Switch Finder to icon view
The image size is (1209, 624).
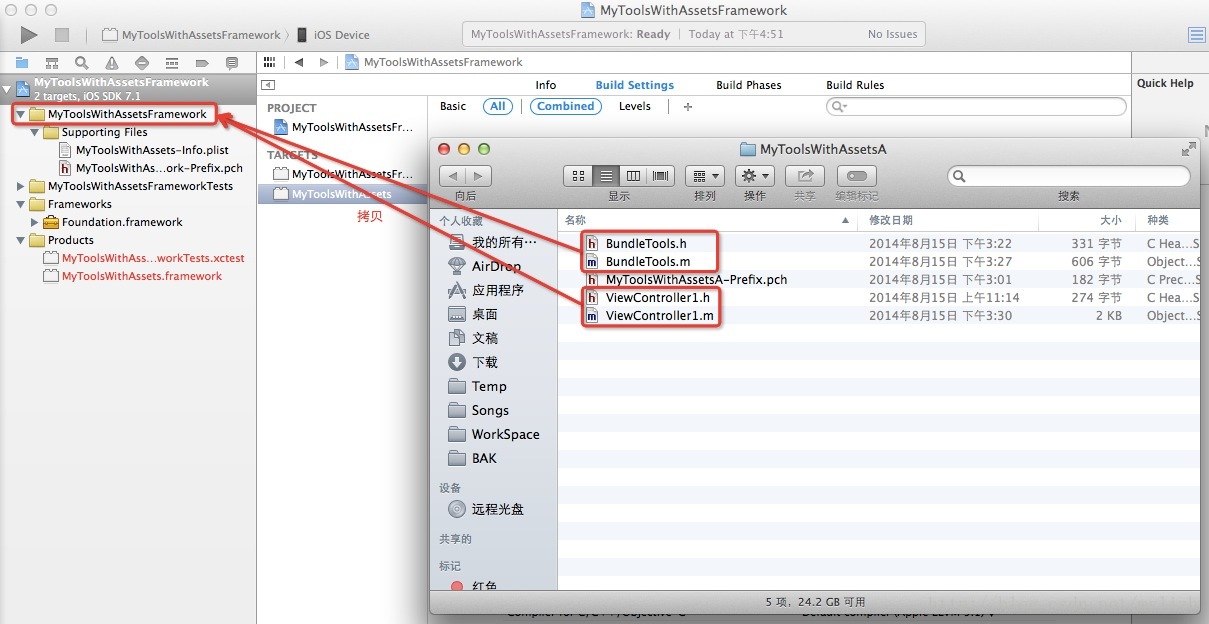tap(578, 176)
